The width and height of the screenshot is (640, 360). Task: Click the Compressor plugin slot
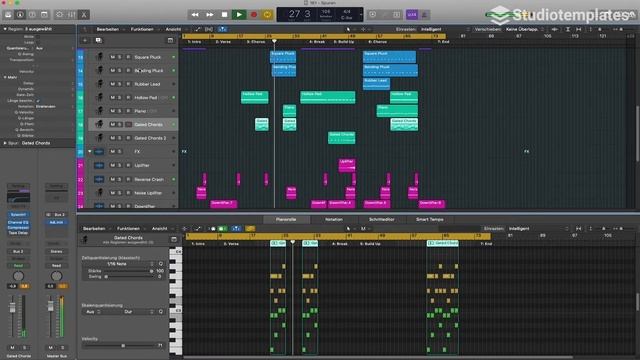coord(18,227)
